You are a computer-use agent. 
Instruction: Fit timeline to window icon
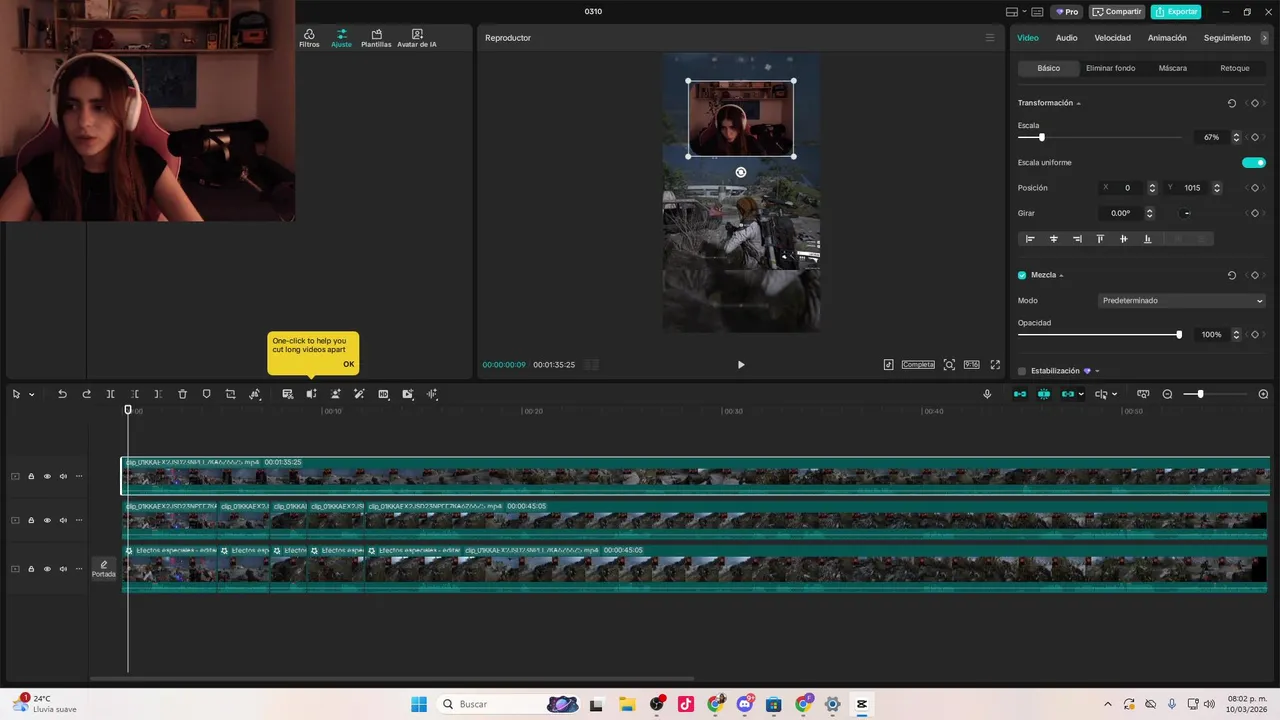coord(1143,394)
